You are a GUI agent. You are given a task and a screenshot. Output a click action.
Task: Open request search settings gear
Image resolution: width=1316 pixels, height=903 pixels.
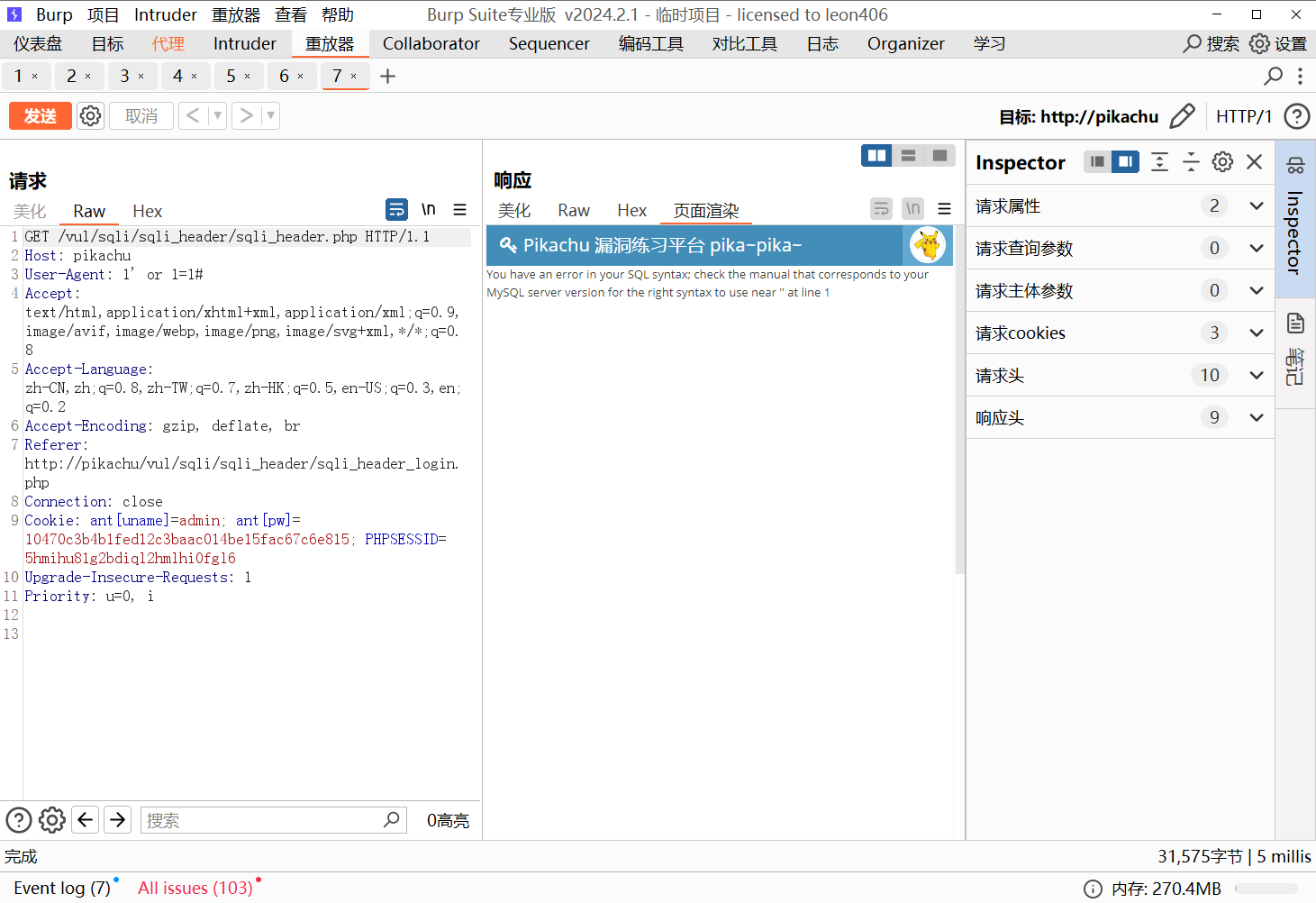point(52,820)
